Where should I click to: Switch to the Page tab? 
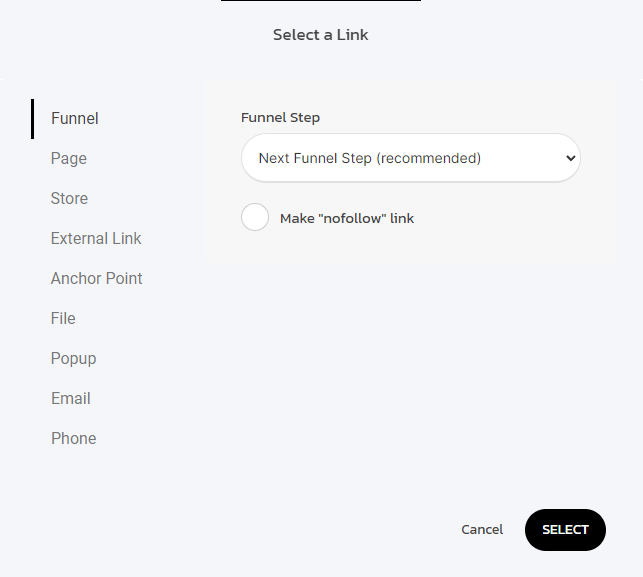point(69,158)
